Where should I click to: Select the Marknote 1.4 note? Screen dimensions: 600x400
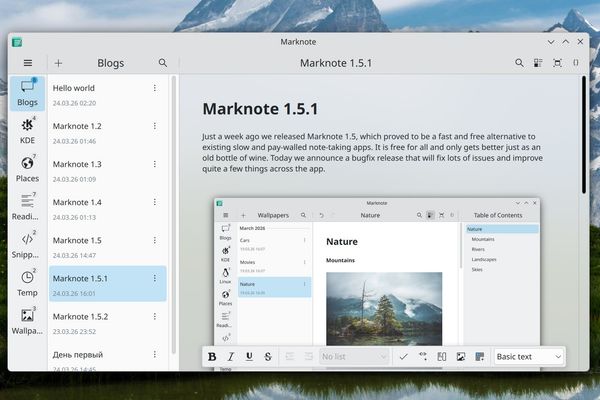point(108,209)
